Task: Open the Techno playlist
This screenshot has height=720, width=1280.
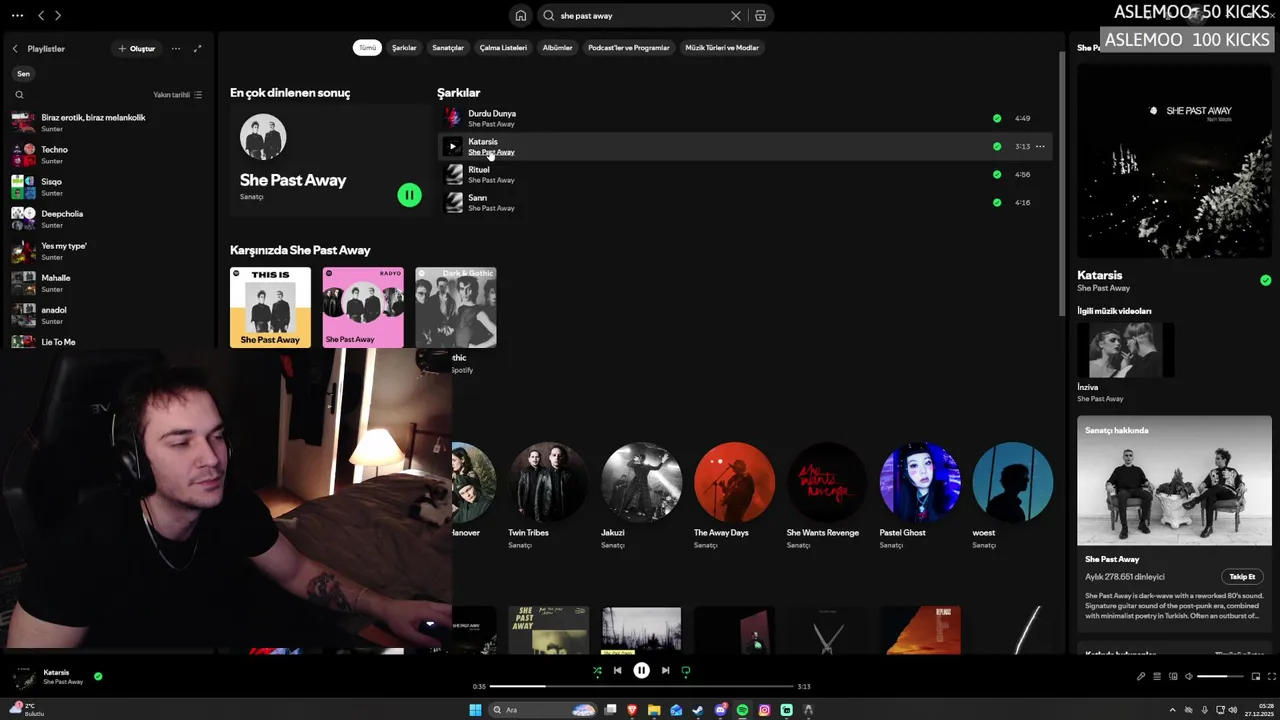Action: coord(108,154)
